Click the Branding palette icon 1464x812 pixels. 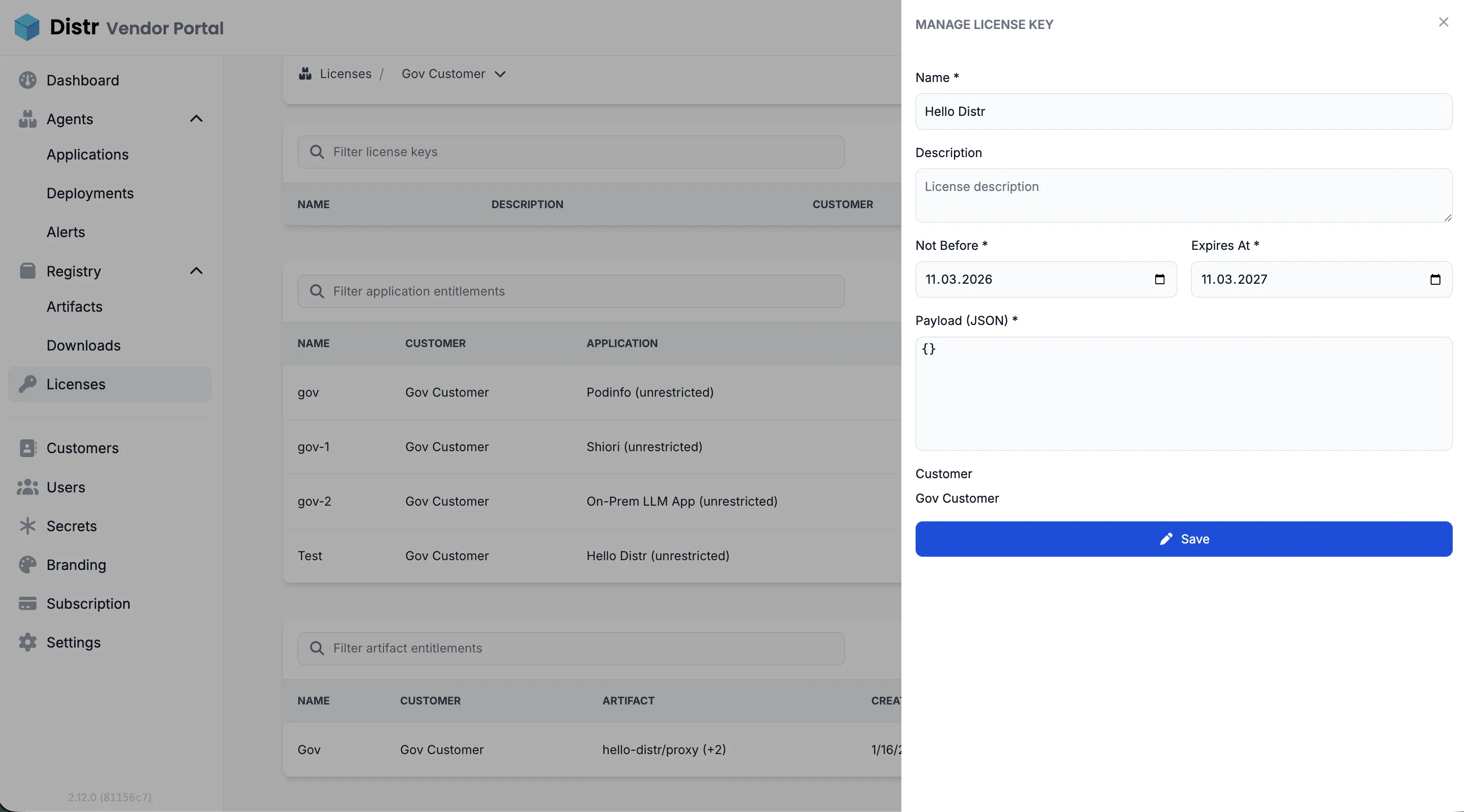(x=27, y=564)
